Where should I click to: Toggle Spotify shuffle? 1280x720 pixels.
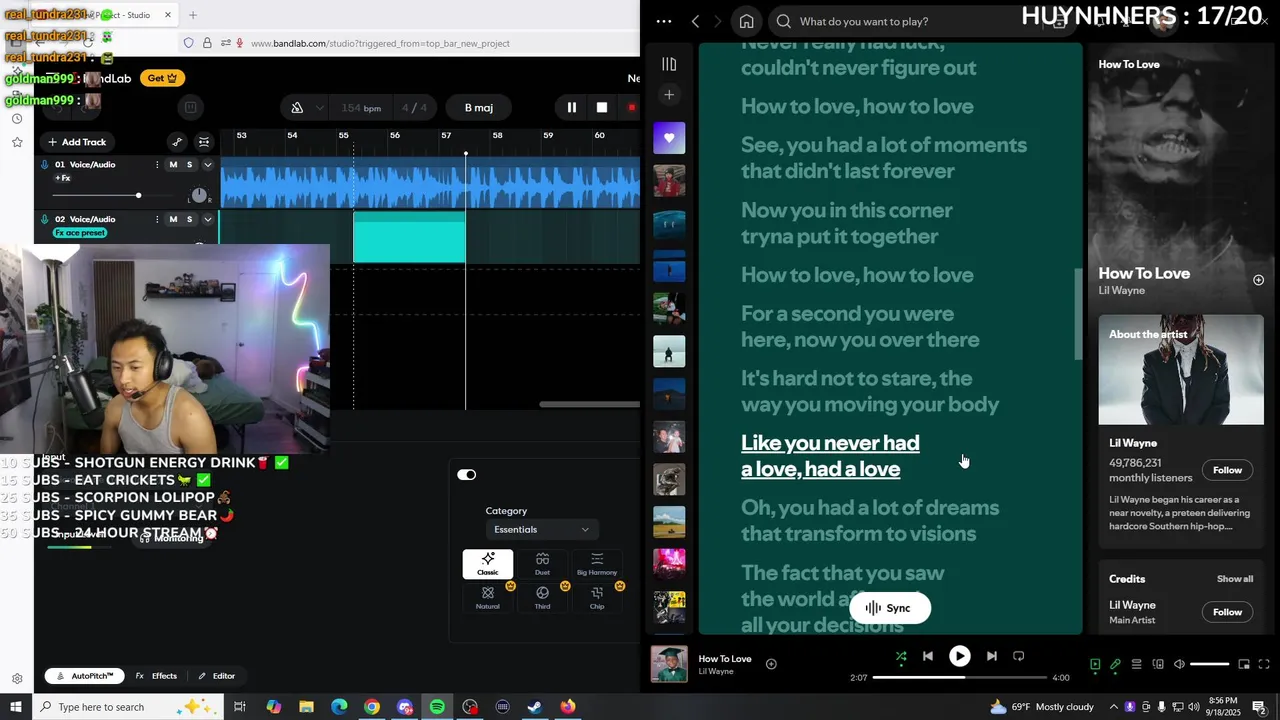(901, 657)
